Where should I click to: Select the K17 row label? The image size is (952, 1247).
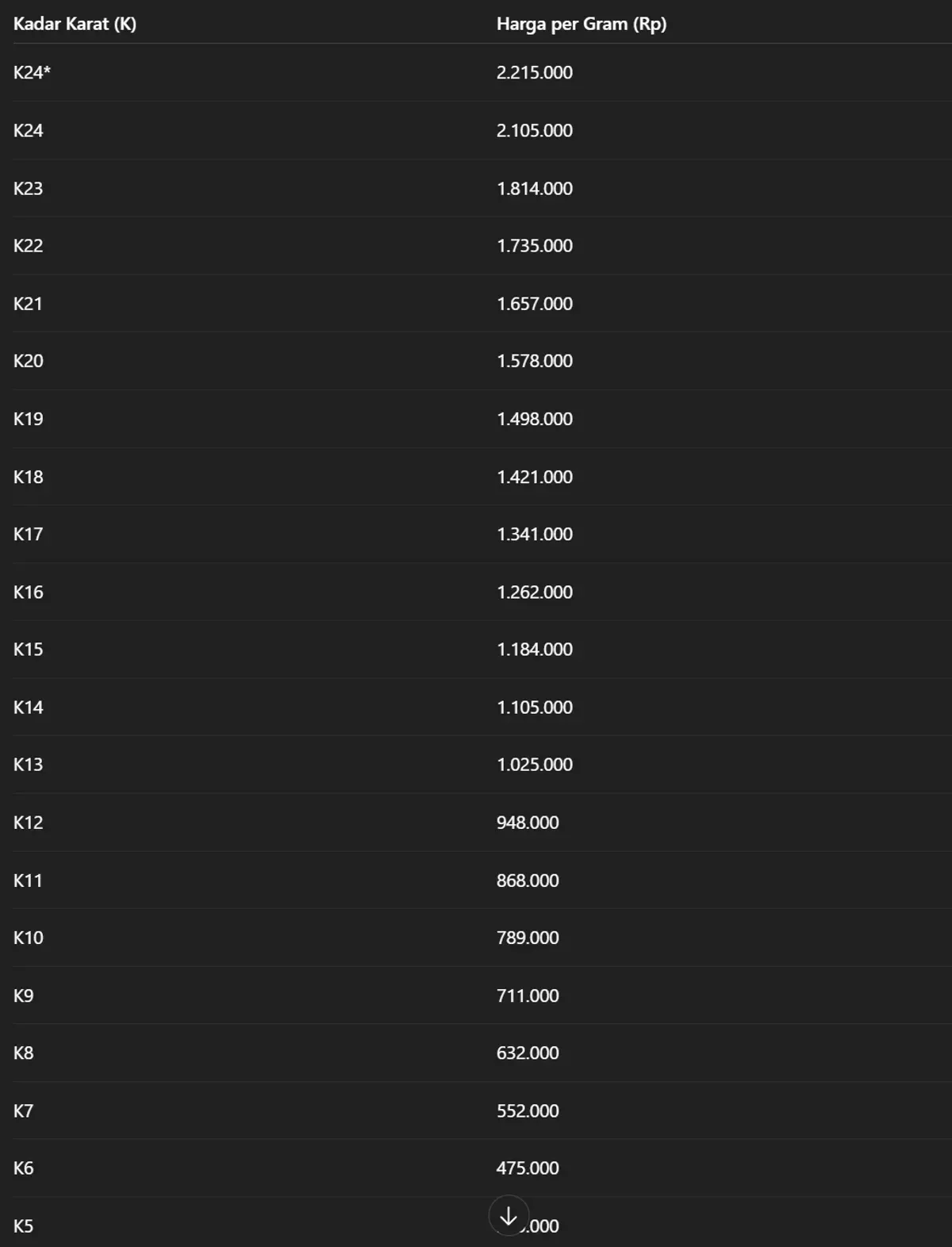point(28,534)
